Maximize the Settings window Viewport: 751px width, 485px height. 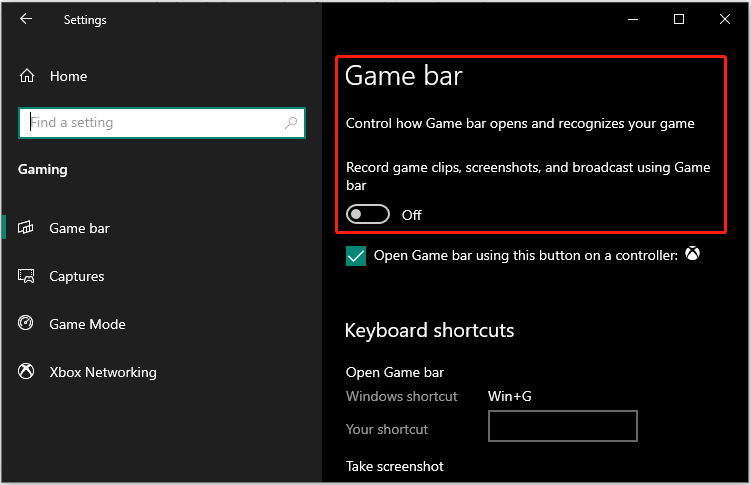click(679, 19)
